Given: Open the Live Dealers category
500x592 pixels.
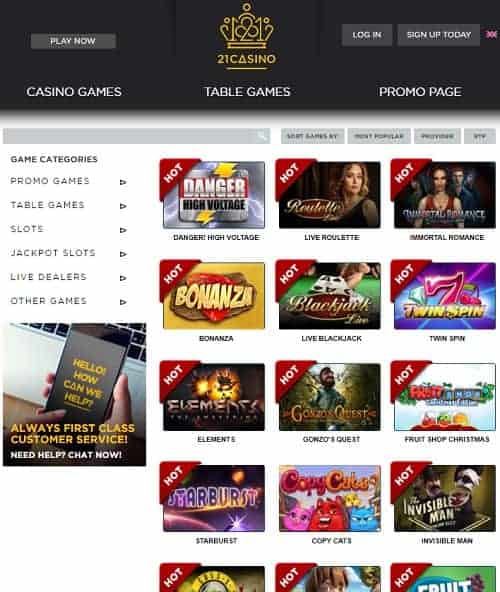Looking at the screenshot, I should coord(48,277).
